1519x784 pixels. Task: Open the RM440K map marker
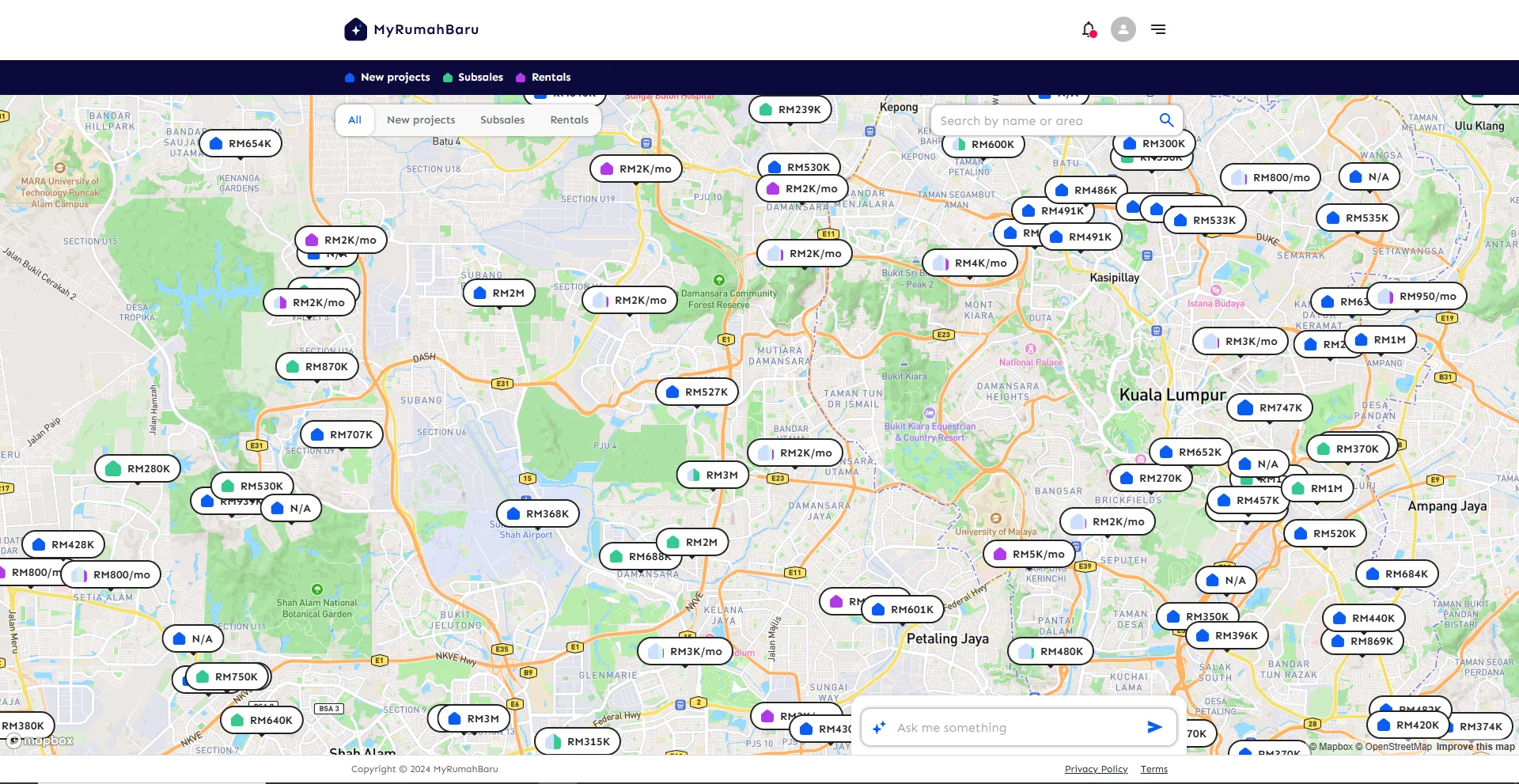(x=1364, y=619)
